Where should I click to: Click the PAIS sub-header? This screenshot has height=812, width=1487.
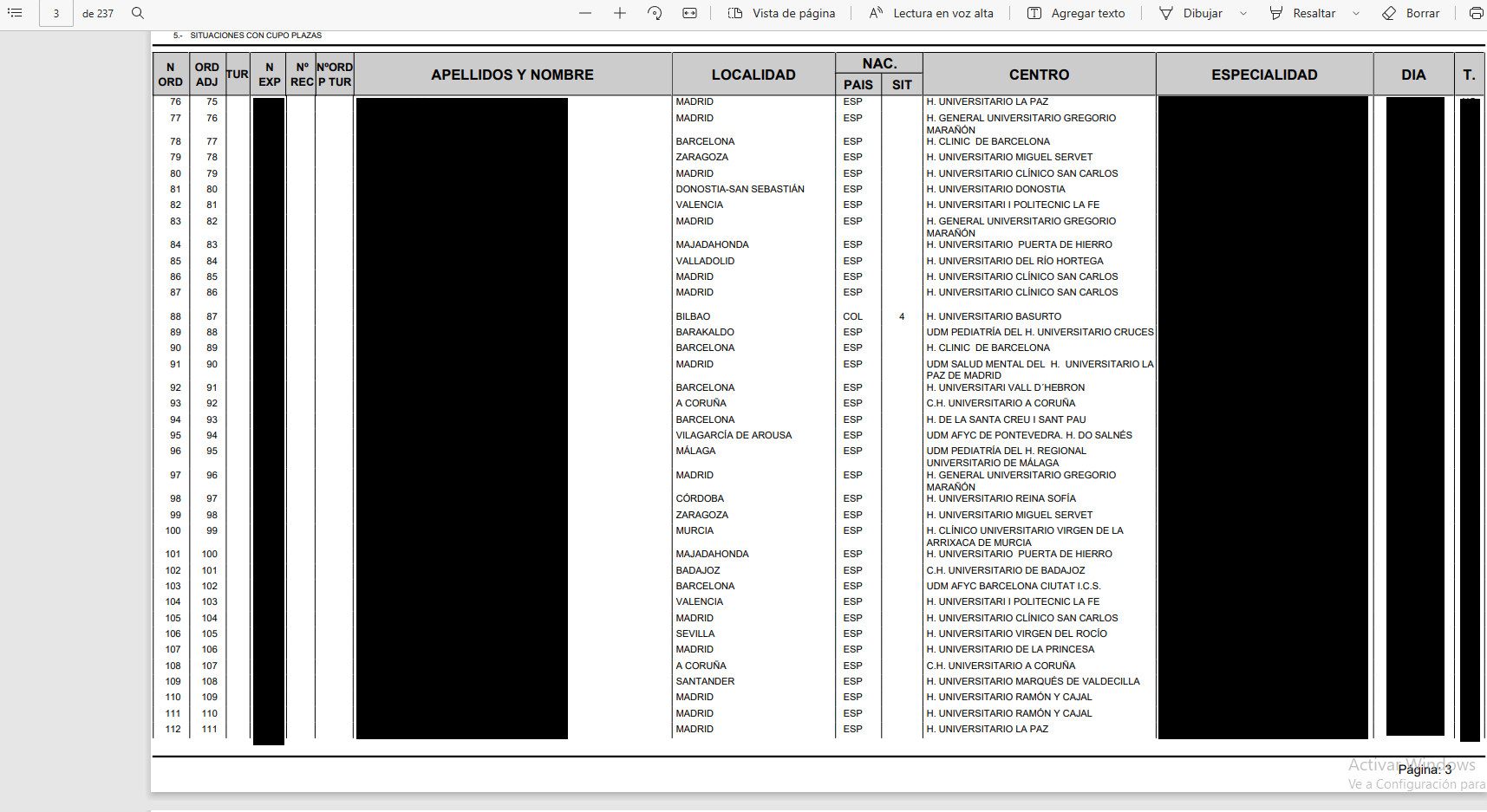click(x=858, y=85)
